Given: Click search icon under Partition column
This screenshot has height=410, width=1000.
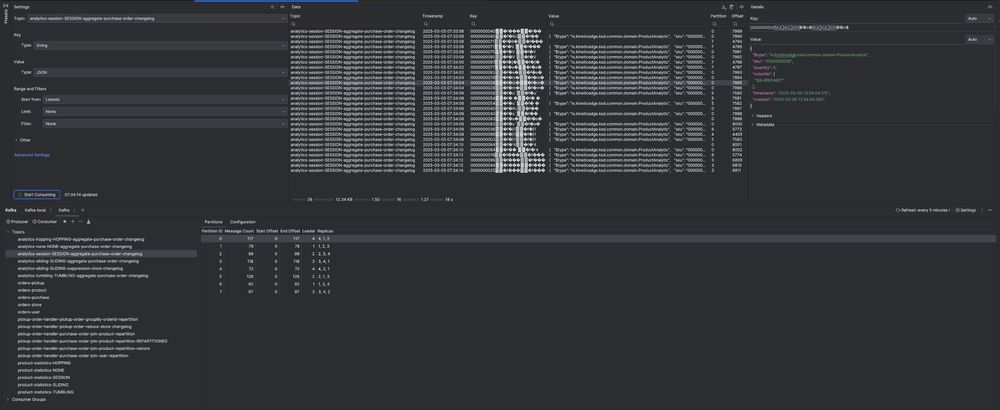Looking at the screenshot, I should (x=714, y=24).
